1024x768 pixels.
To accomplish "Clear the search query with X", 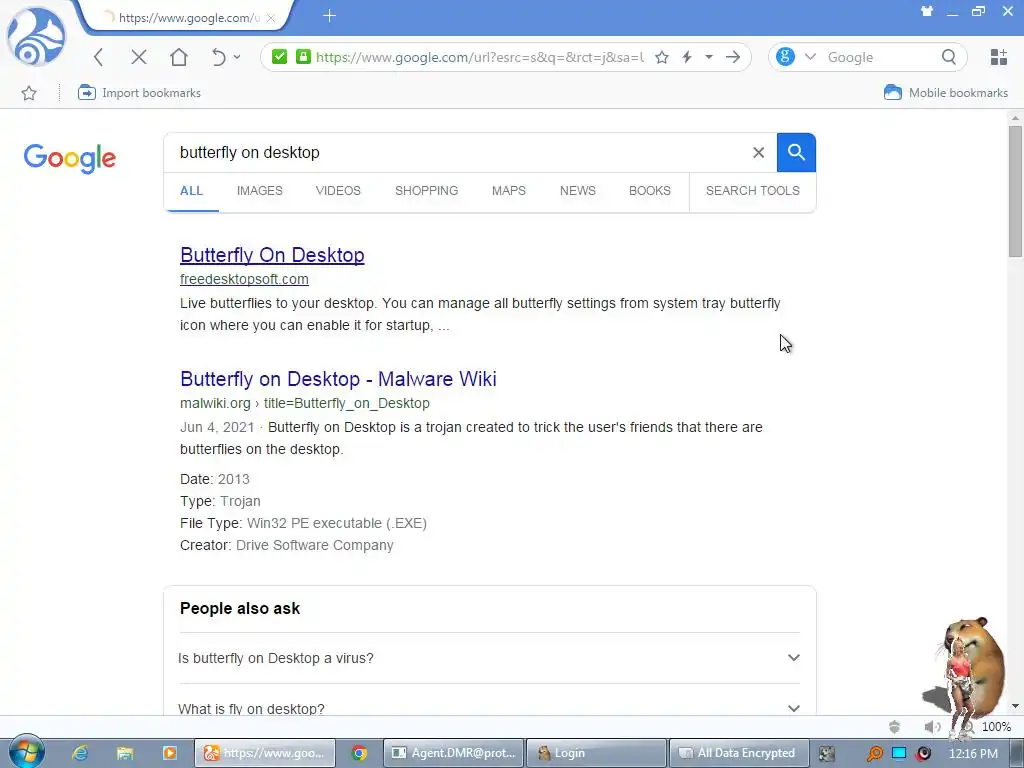I will 758,153.
